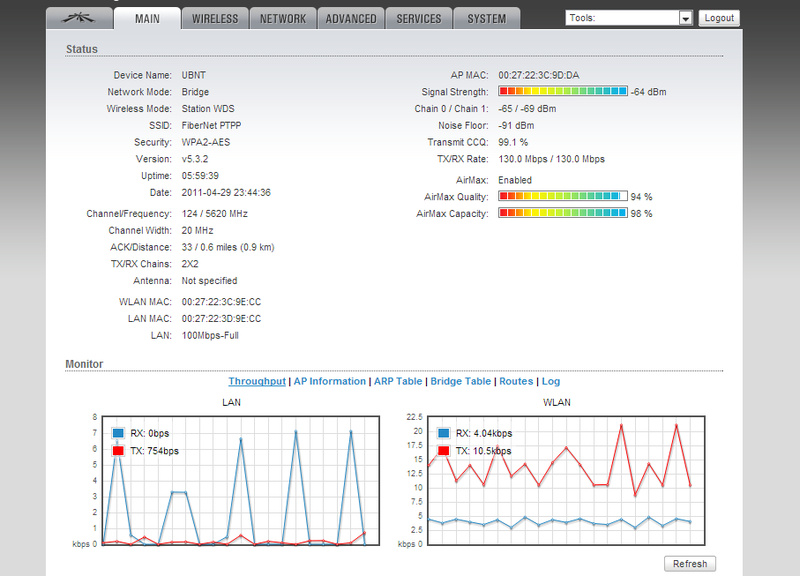Open the SYSTEM tab
Viewport: 800px width, 576px height.
487,18
